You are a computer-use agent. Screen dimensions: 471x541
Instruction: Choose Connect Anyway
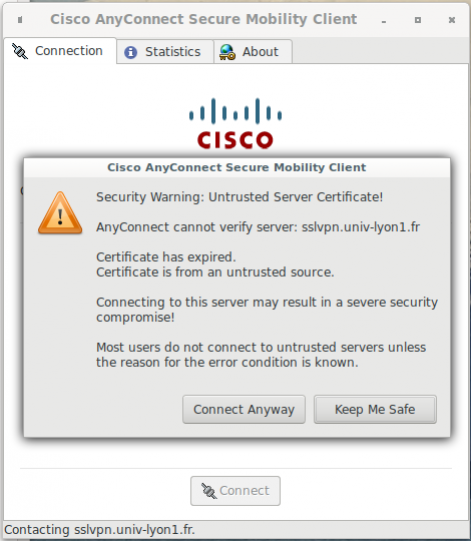[x=244, y=410]
